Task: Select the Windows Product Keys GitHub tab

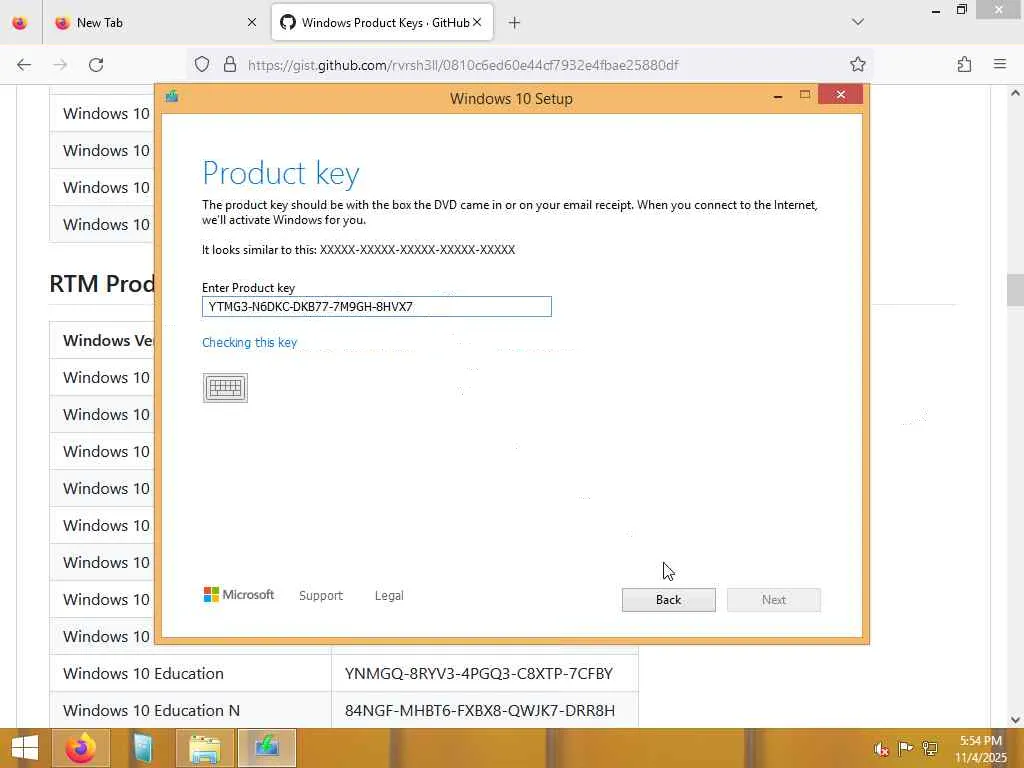Action: tap(382, 23)
